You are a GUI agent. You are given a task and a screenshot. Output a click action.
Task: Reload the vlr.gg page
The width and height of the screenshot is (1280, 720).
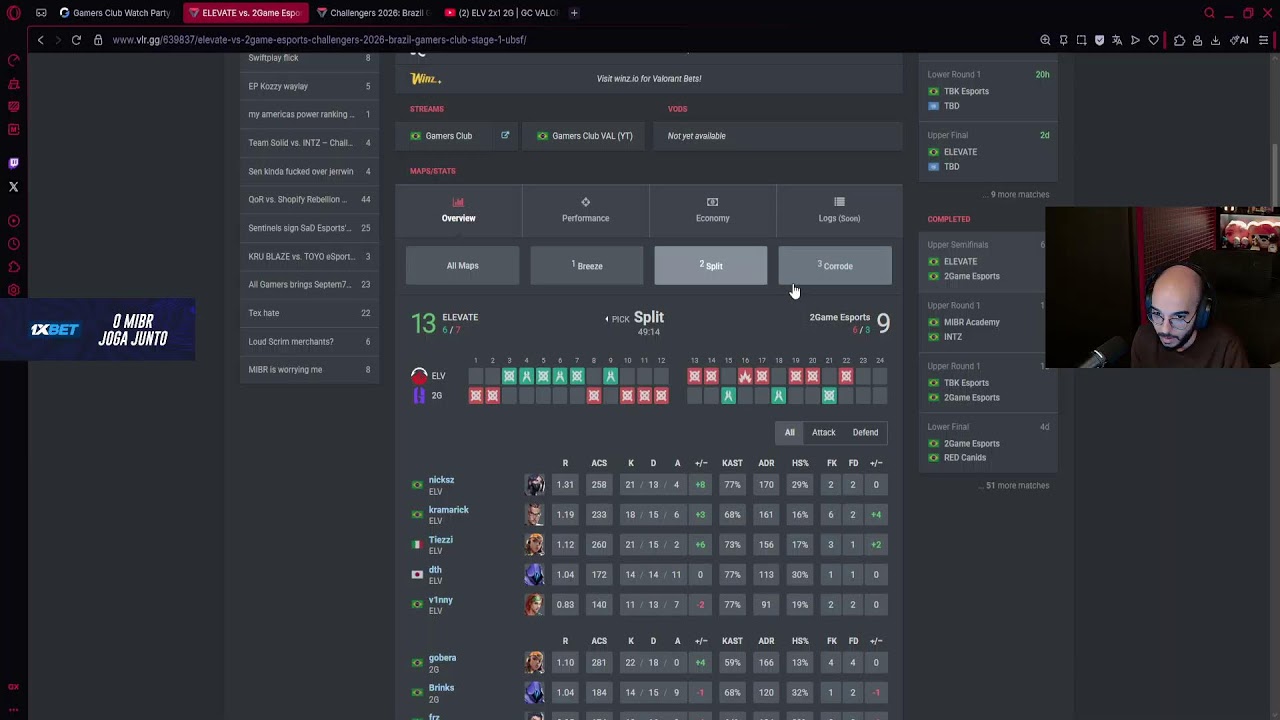[x=76, y=40]
